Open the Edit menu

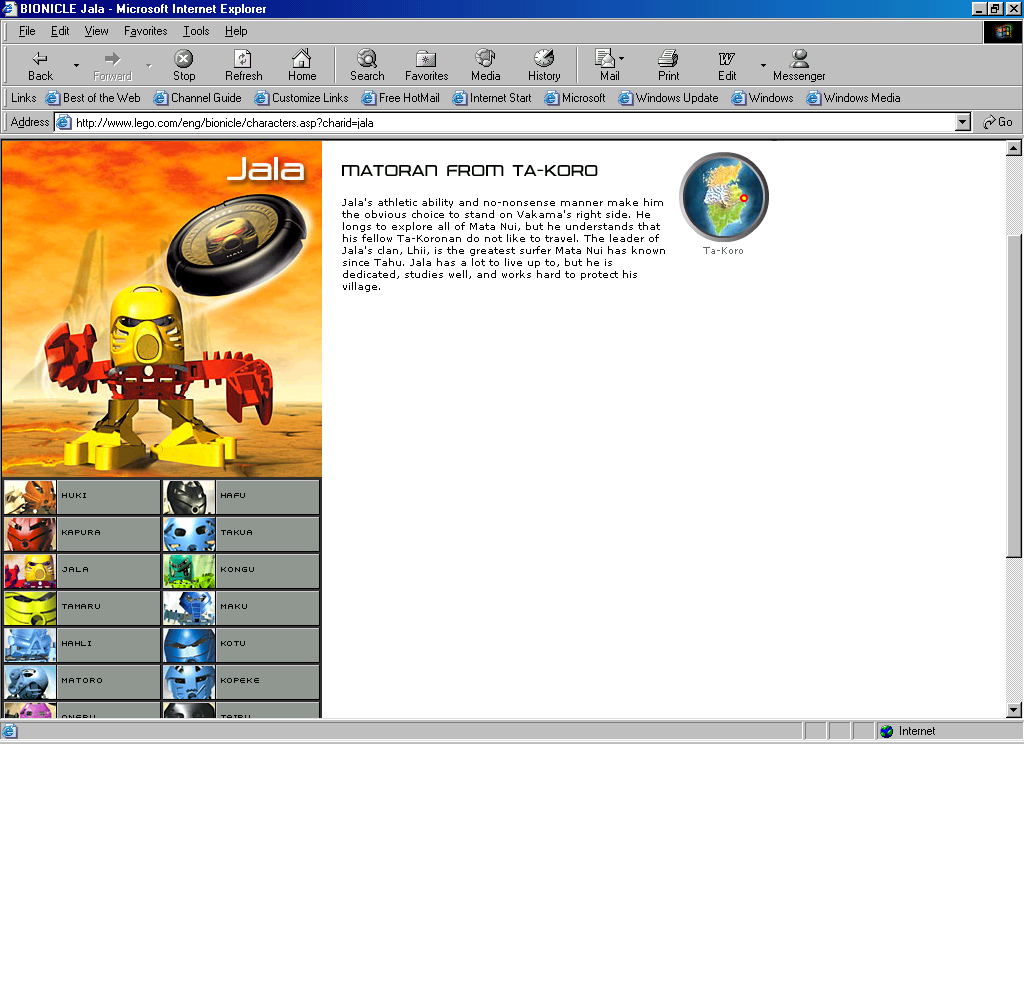[x=60, y=31]
